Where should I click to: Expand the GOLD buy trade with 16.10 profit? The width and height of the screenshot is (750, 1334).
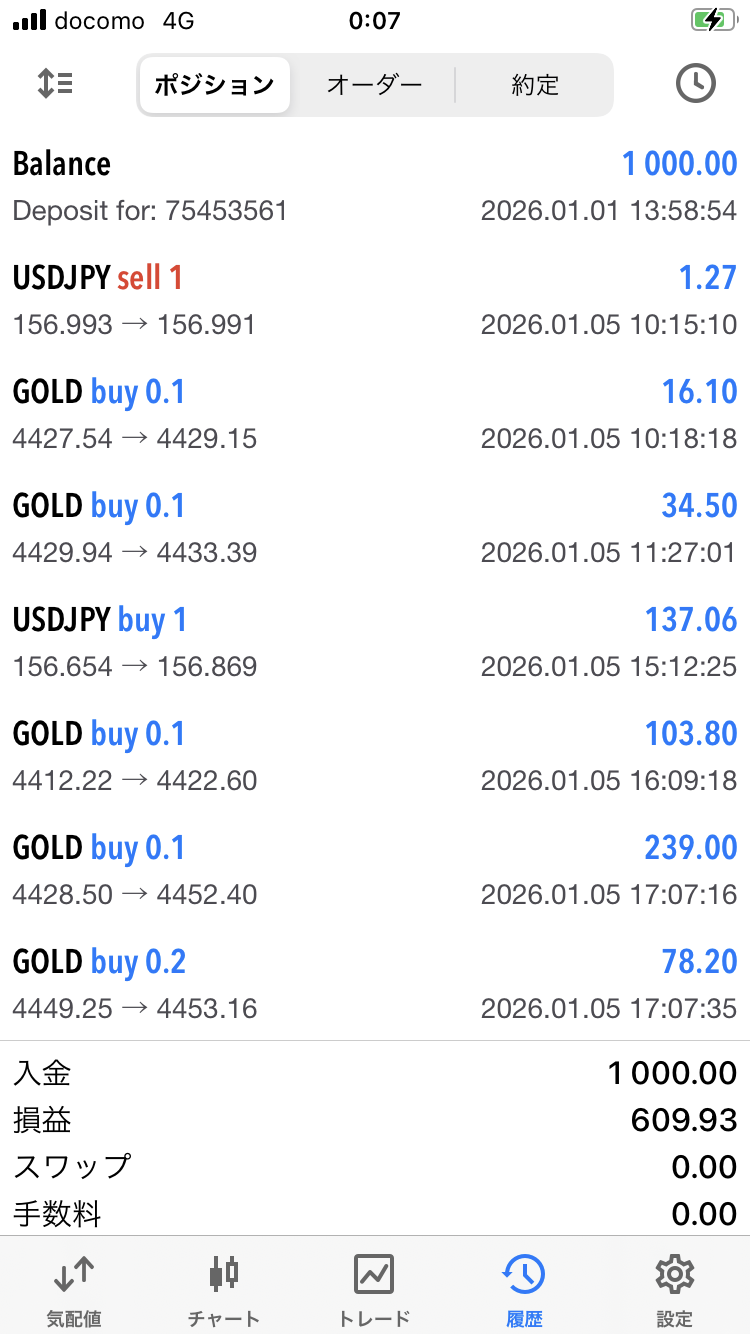coord(375,414)
